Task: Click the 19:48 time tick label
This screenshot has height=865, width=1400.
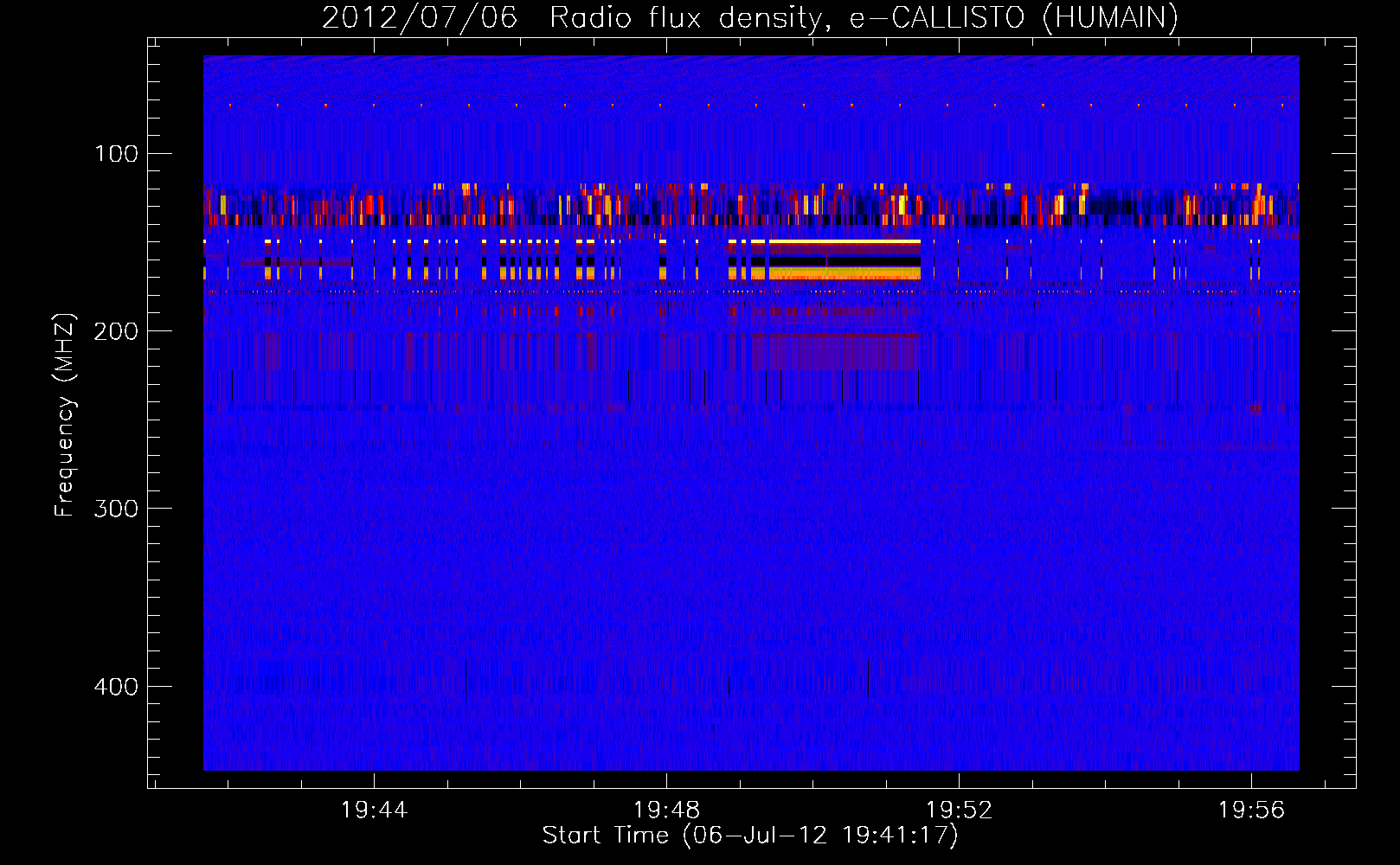Action: (x=666, y=810)
